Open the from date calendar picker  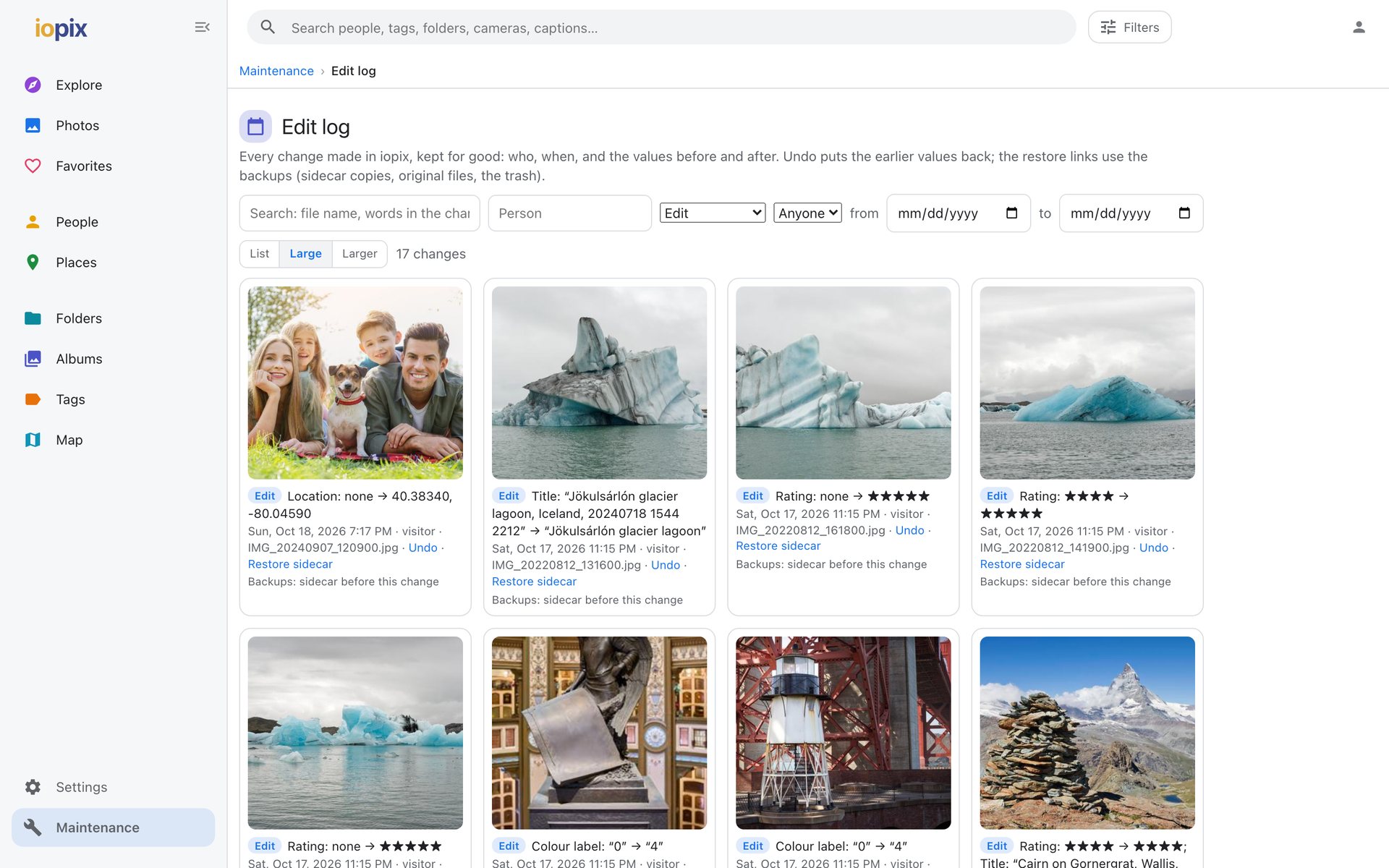[x=1011, y=213]
